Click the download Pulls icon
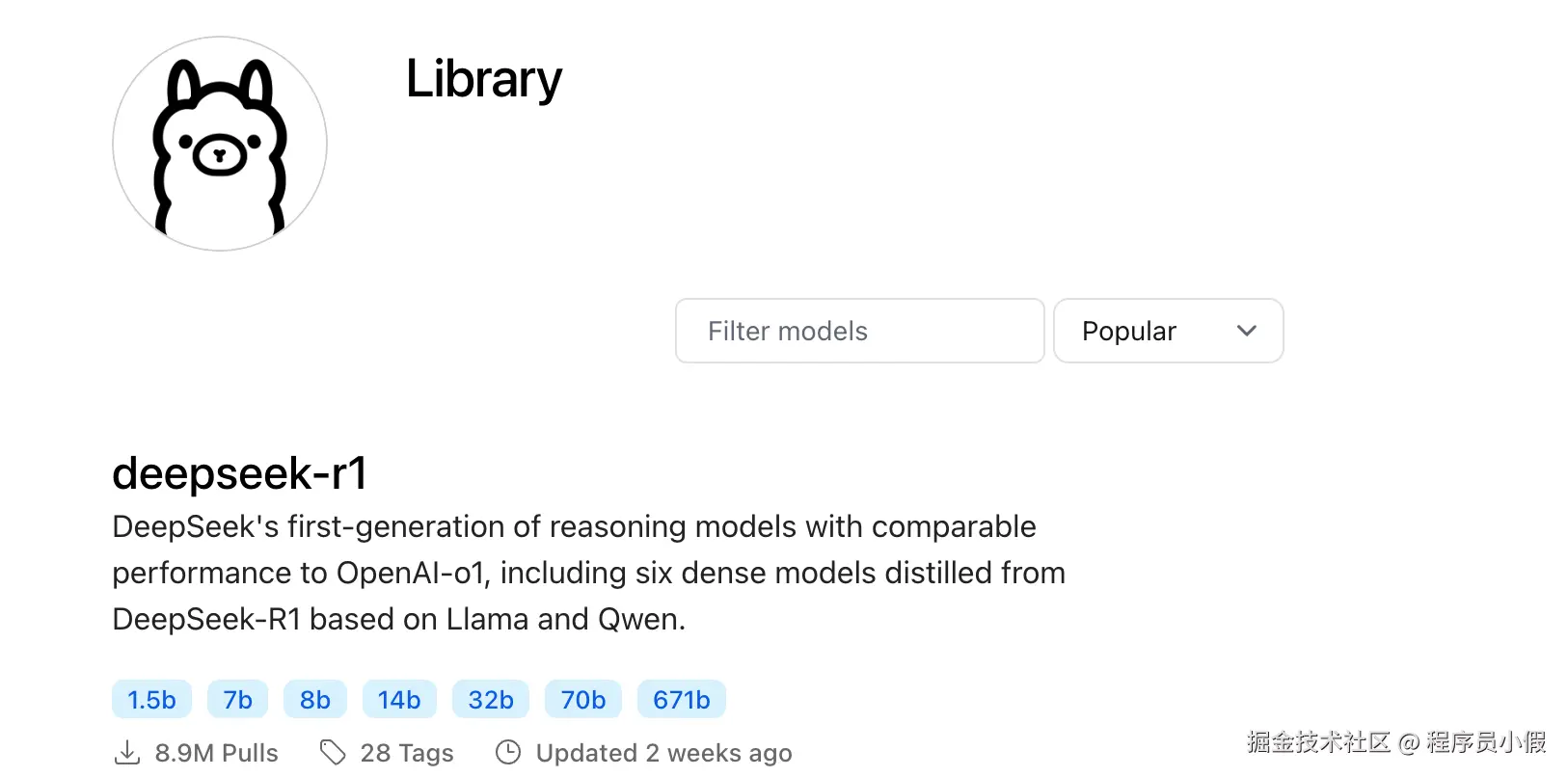 click(x=127, y=752)
